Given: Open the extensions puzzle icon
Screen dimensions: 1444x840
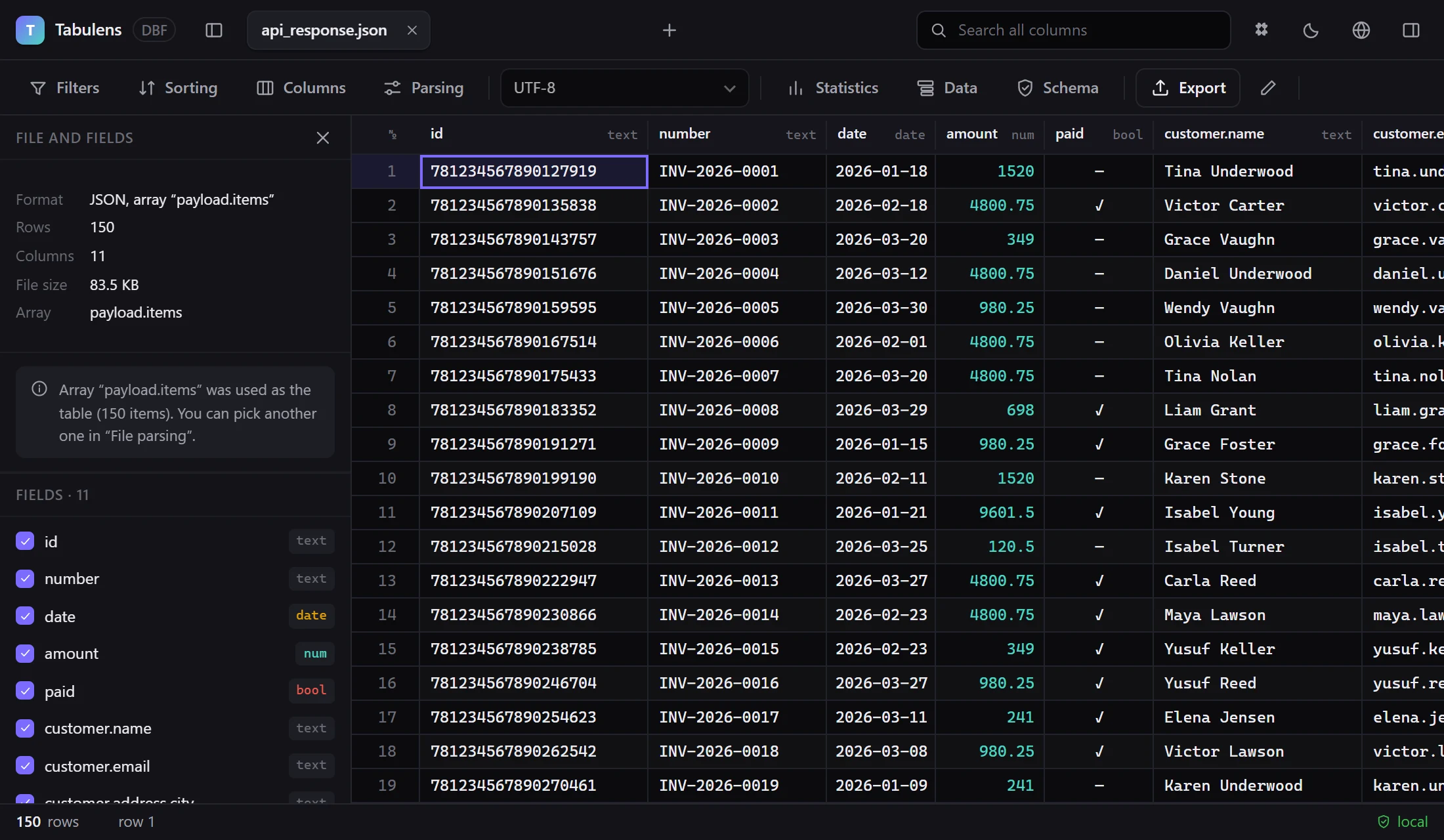Looking at the screenshot, I should 1262,30.
